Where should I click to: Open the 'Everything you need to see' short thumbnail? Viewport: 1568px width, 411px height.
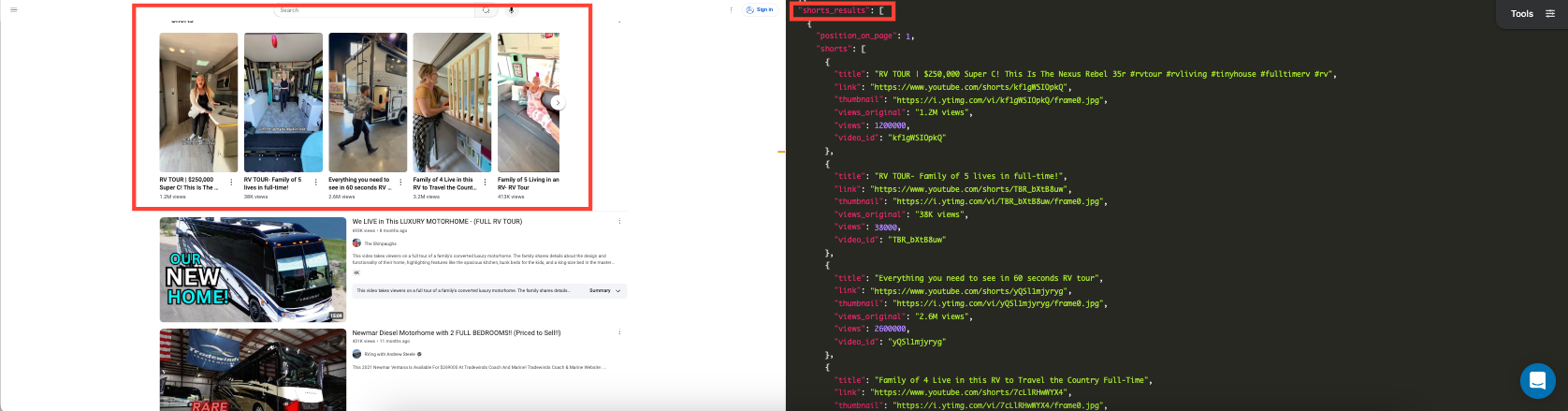368,102
